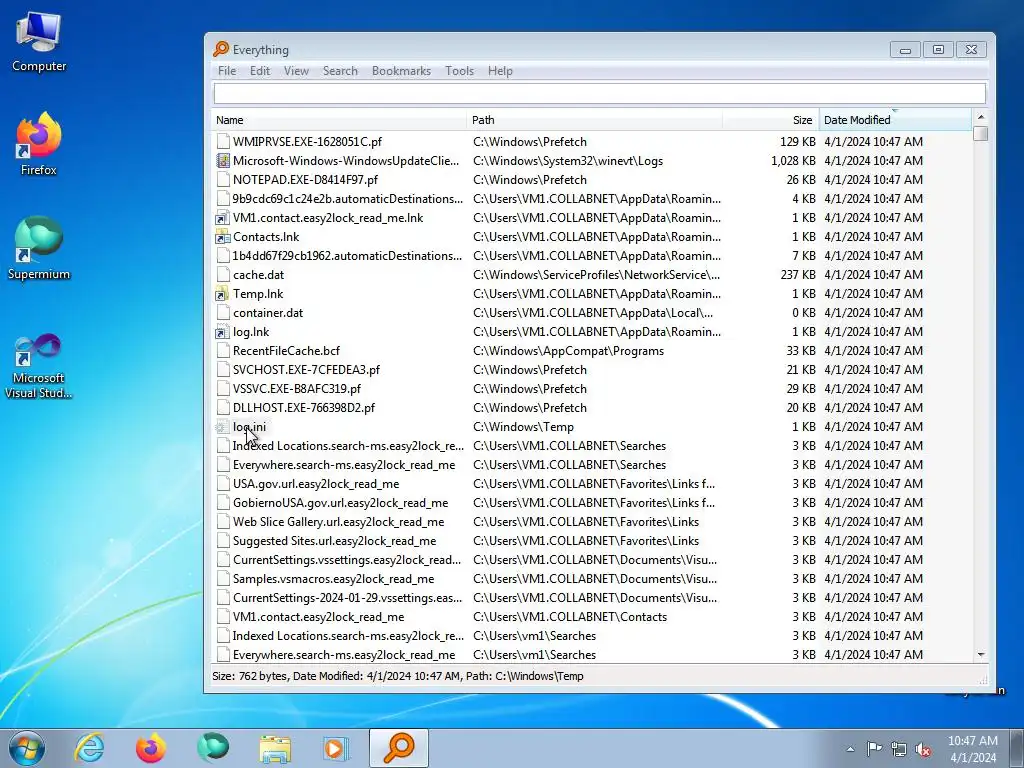This screenshot has height=768, width=1024.
Task: Click the results list scroll up arrow
Action: pyautogui.click(x=980, y=117)
